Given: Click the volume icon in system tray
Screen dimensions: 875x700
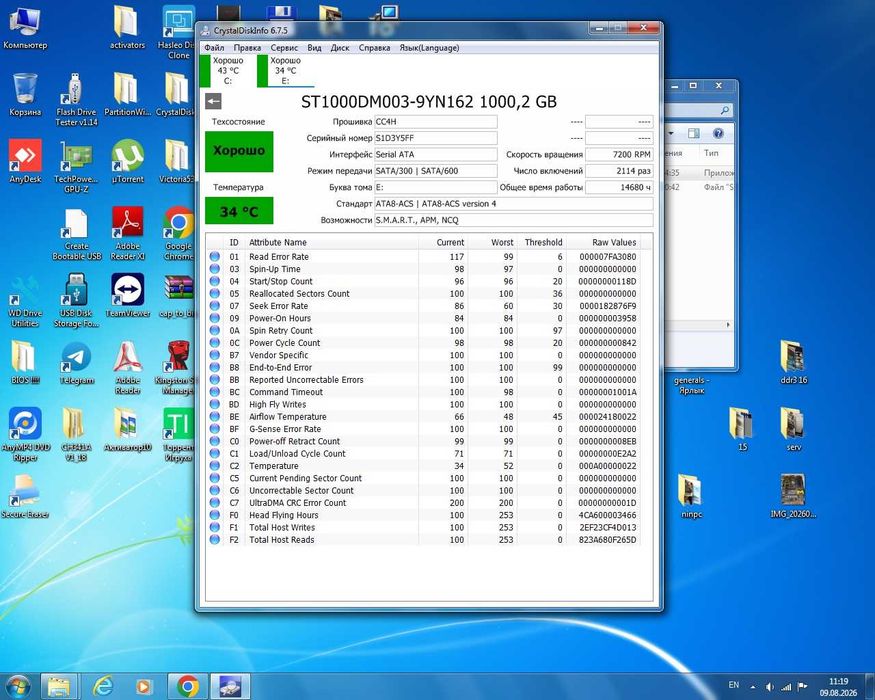Looking at the screenshot, I should click(x=770, y=687).
